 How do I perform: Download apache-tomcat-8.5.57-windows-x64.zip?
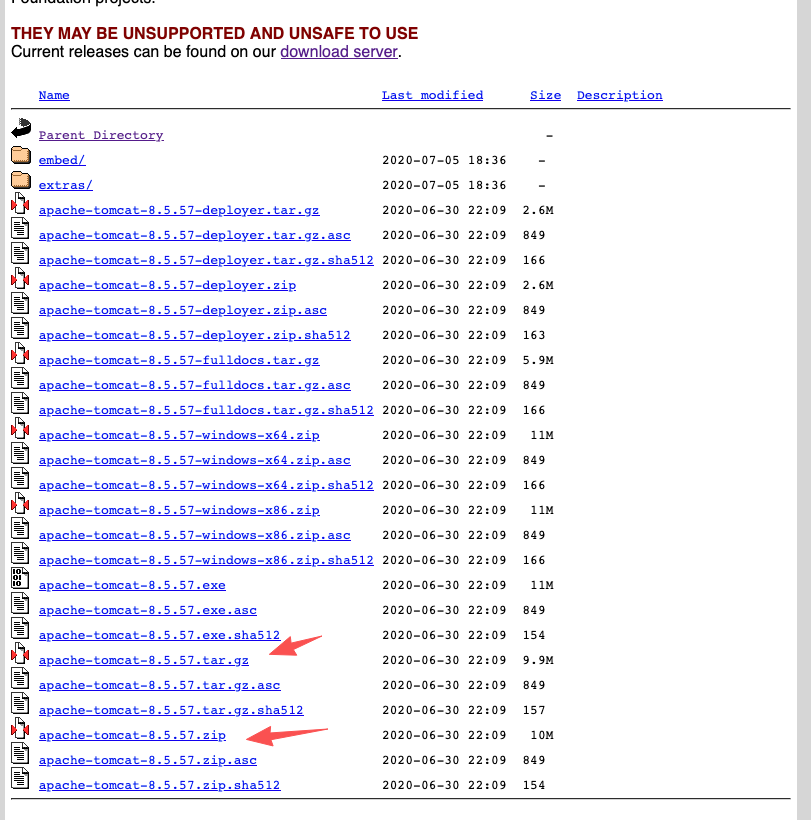pyautogui.click(x=179, y=435)
